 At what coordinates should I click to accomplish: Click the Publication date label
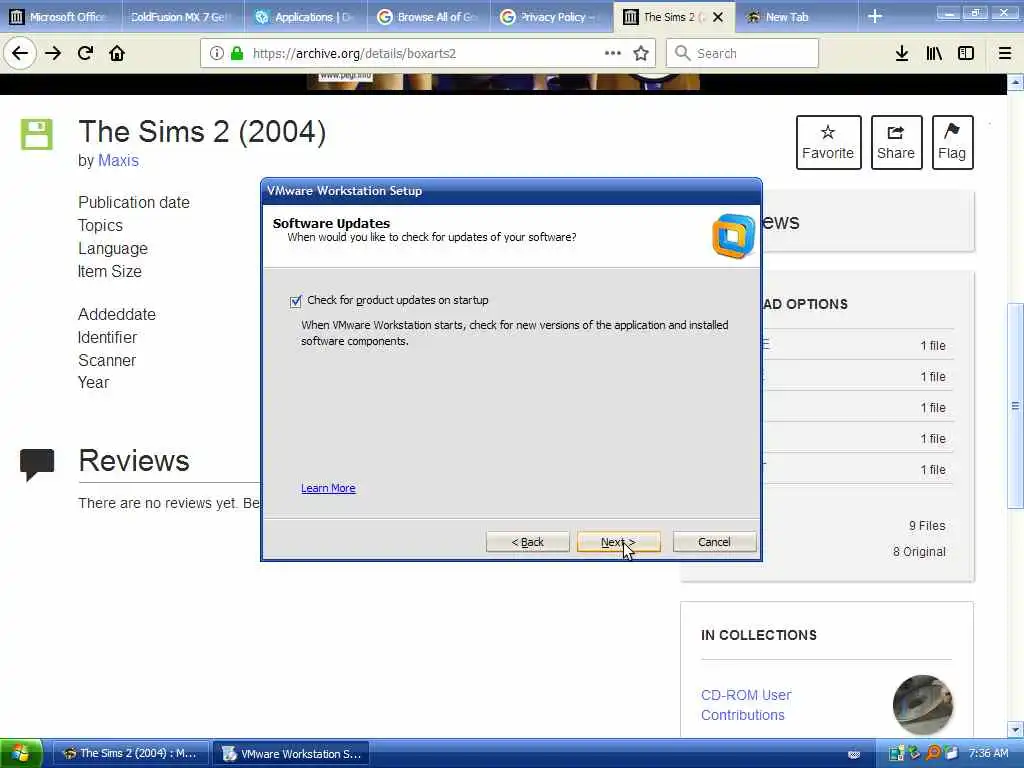coord(134,202)
